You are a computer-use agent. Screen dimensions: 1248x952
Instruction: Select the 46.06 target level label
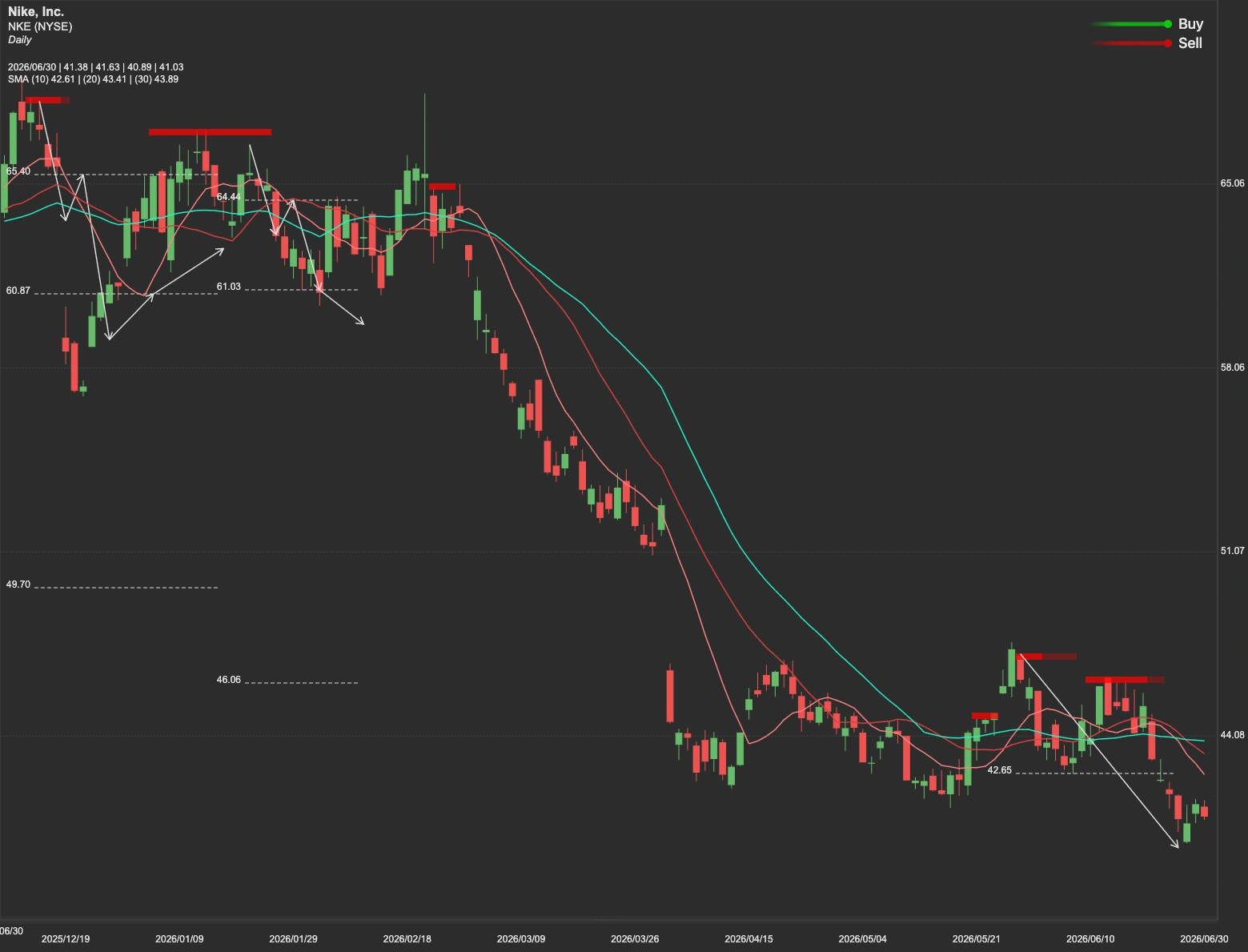229,680
